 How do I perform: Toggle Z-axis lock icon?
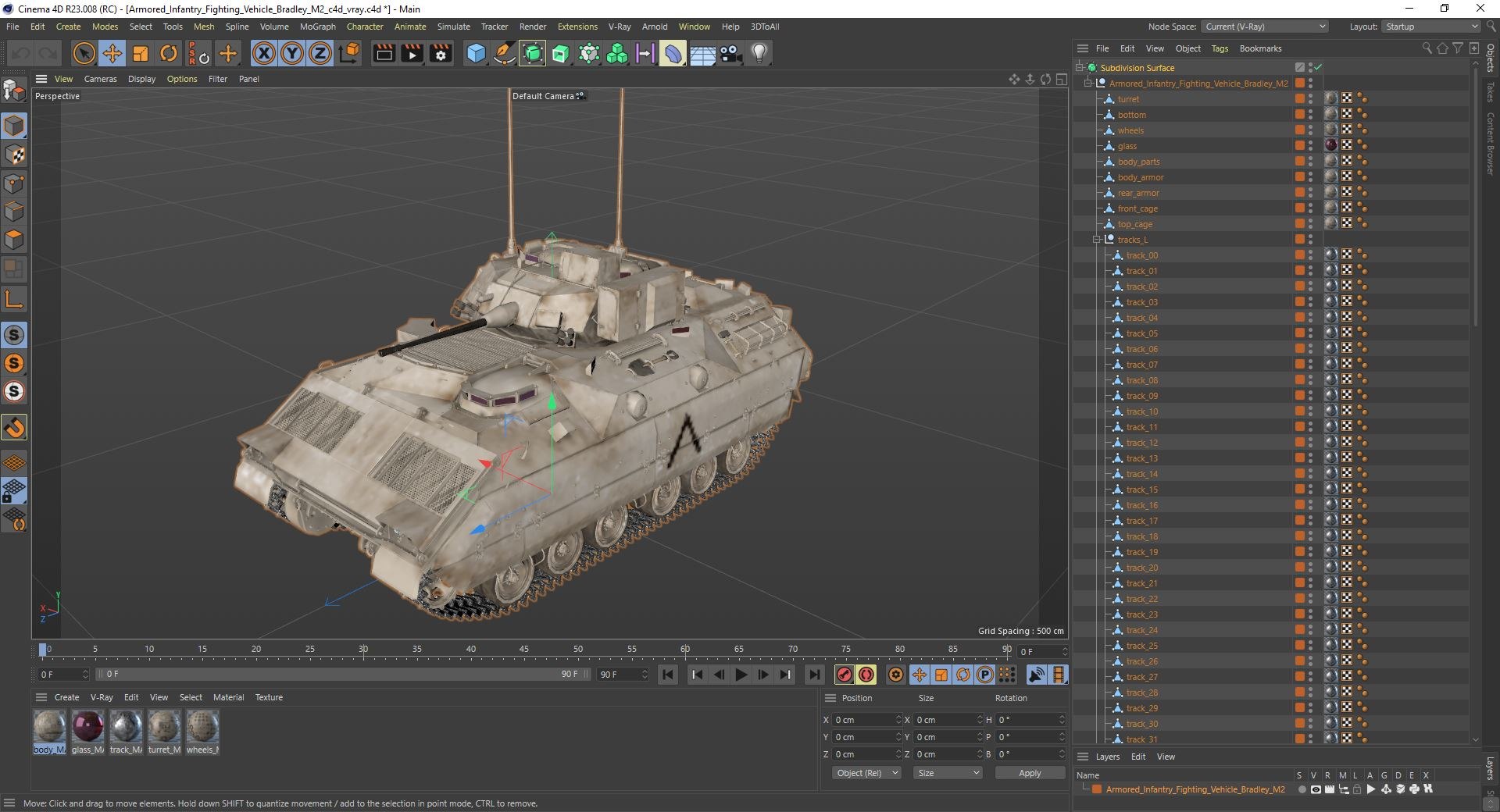[x=320, y=53]
